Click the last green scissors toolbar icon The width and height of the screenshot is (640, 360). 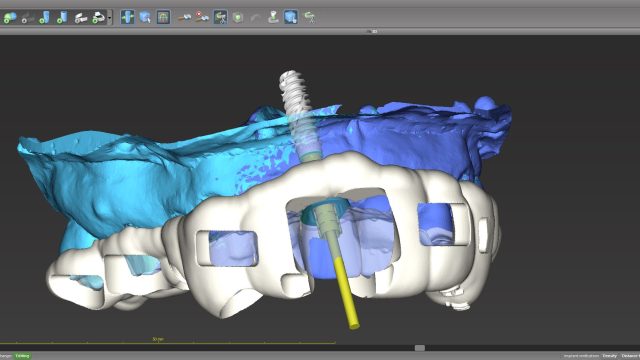310,17
